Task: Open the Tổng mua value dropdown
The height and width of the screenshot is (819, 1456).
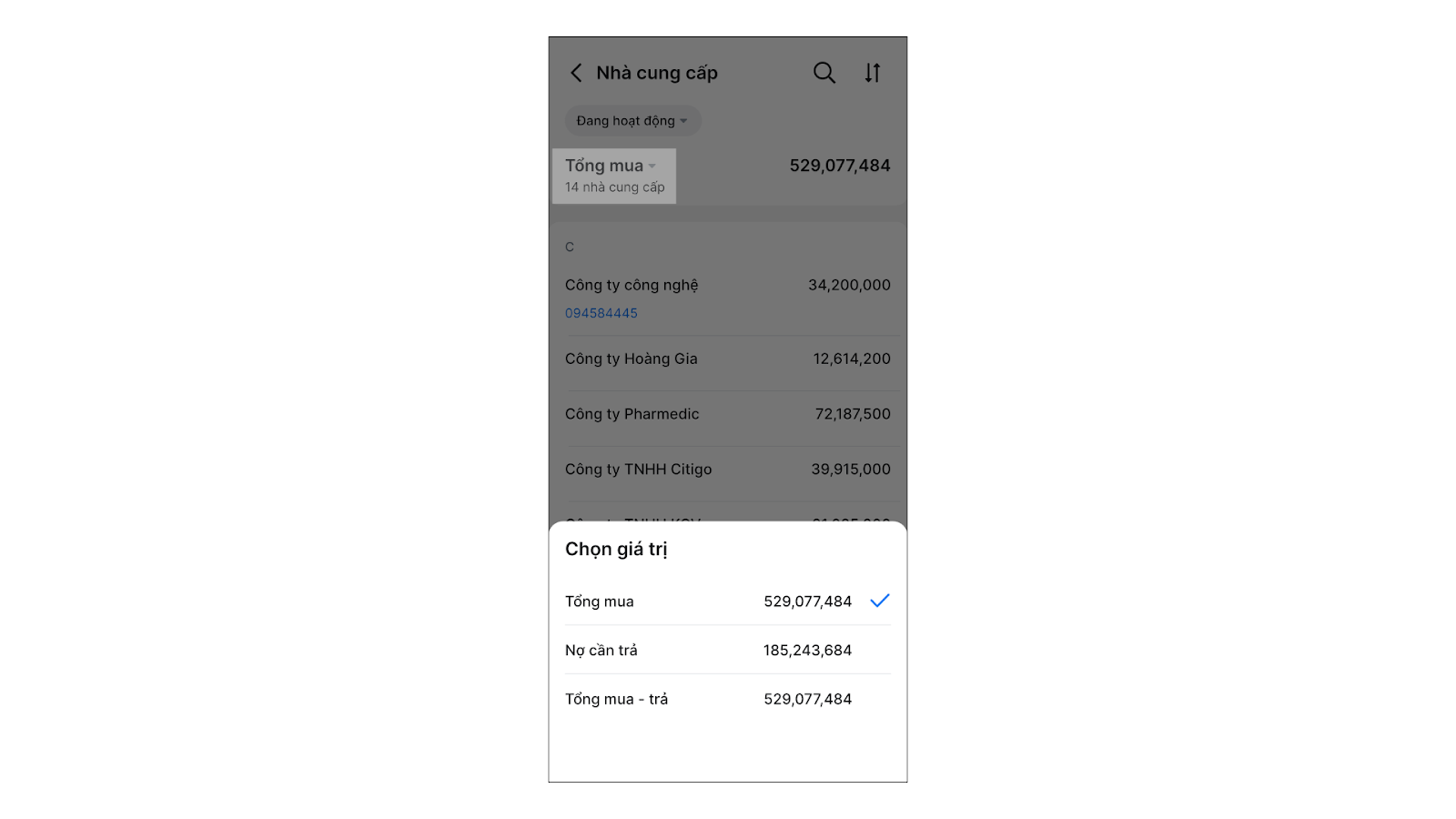Action: 614,176
